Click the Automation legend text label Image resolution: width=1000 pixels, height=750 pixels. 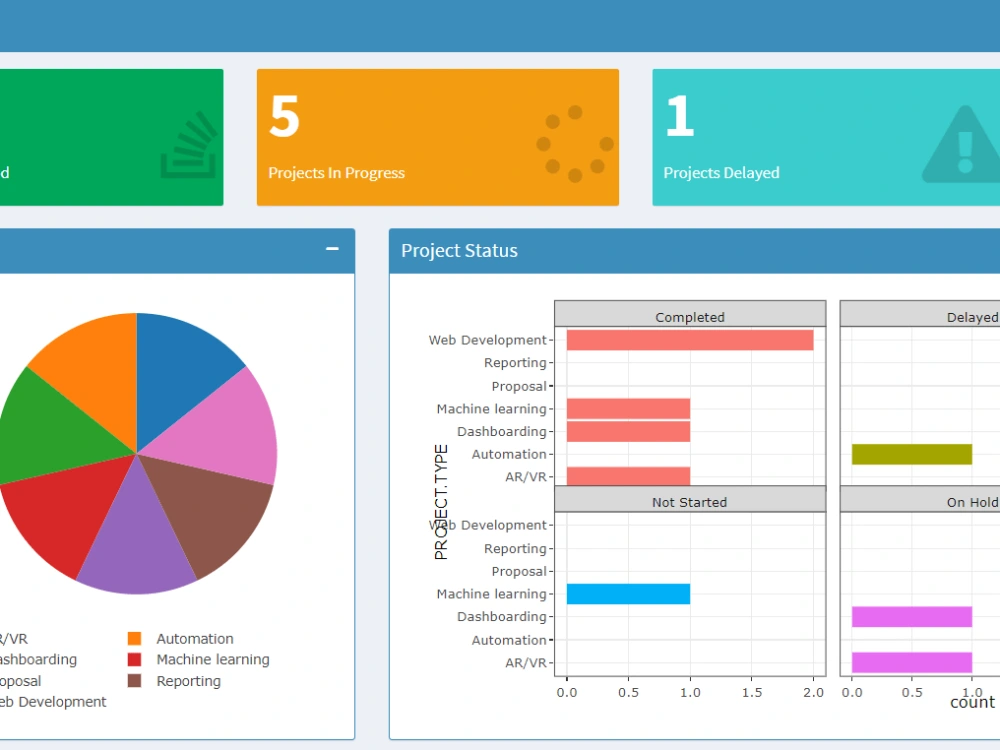[196, 638]
